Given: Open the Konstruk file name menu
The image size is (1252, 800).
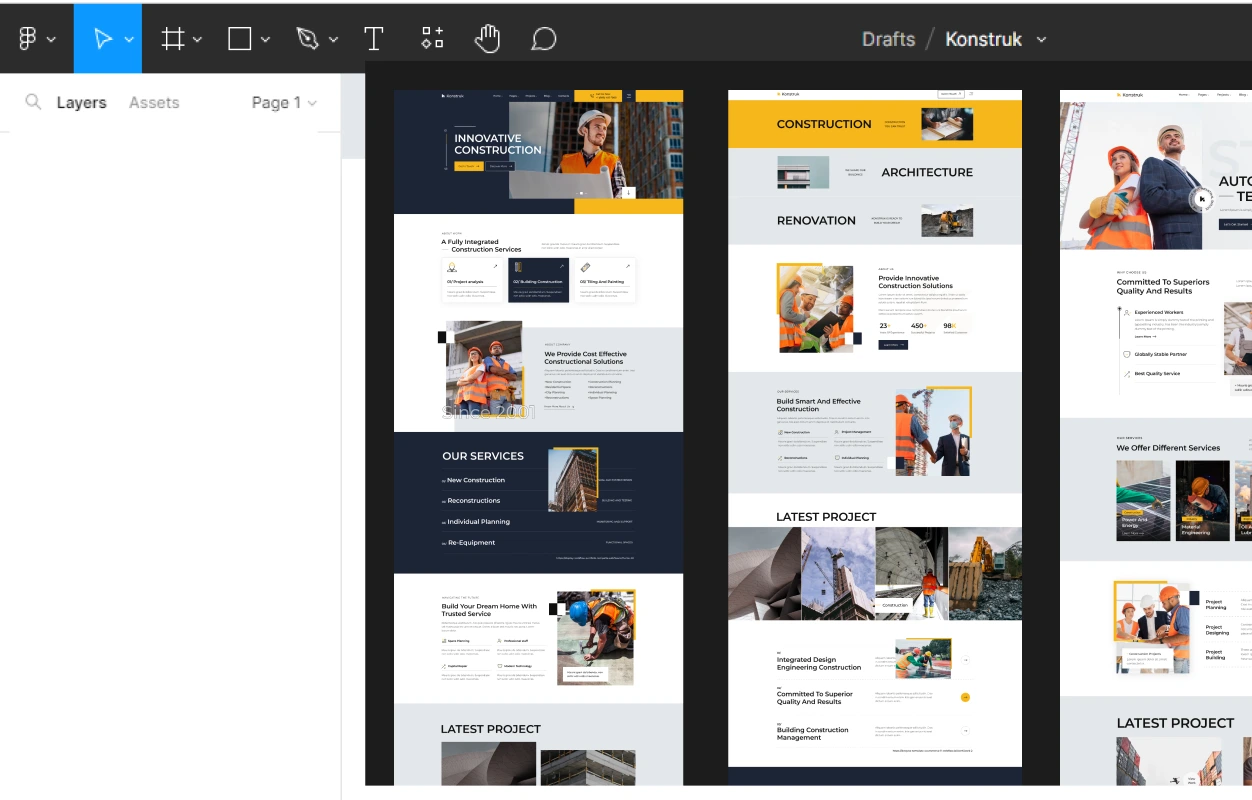Looking at the screenshot, I should 982,39.
